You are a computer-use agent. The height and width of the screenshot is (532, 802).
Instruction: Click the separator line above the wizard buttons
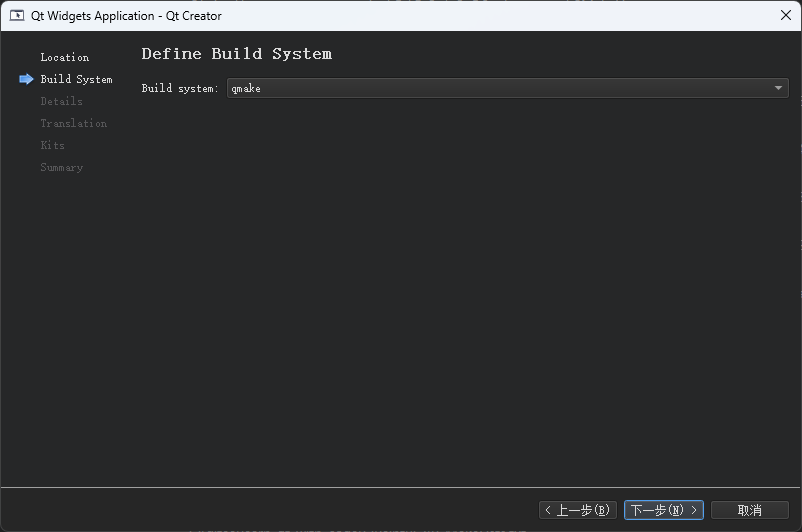click(x=400, y=487)
